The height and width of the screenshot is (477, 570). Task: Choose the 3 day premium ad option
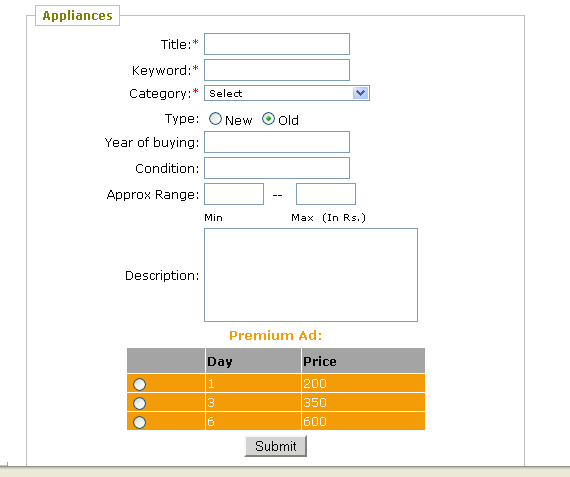(x=139, y=403)
